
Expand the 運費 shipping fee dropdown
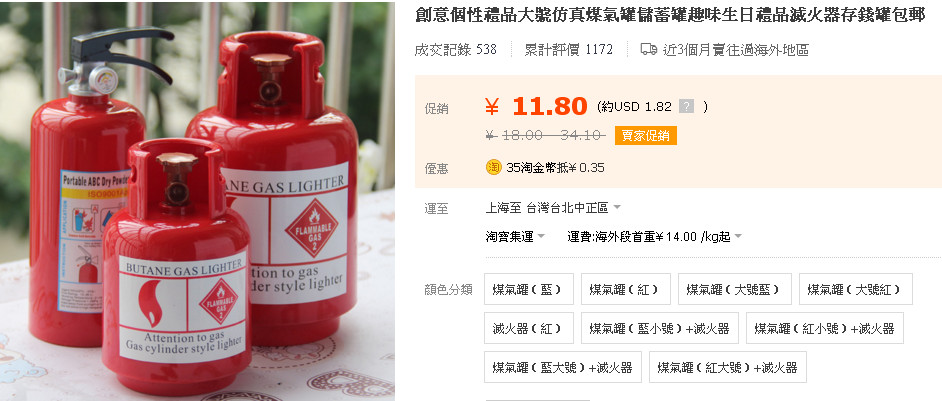tap(654, 237)
